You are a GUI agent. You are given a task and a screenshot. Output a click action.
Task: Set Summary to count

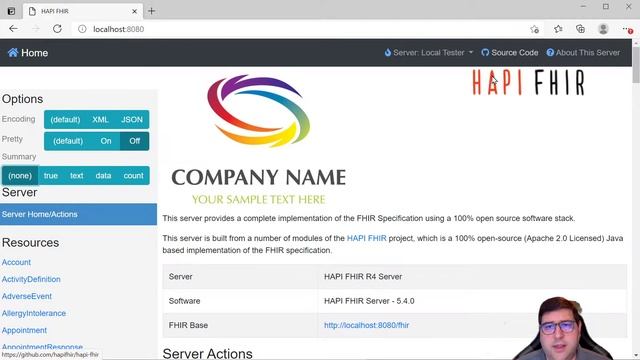point(133,176)
